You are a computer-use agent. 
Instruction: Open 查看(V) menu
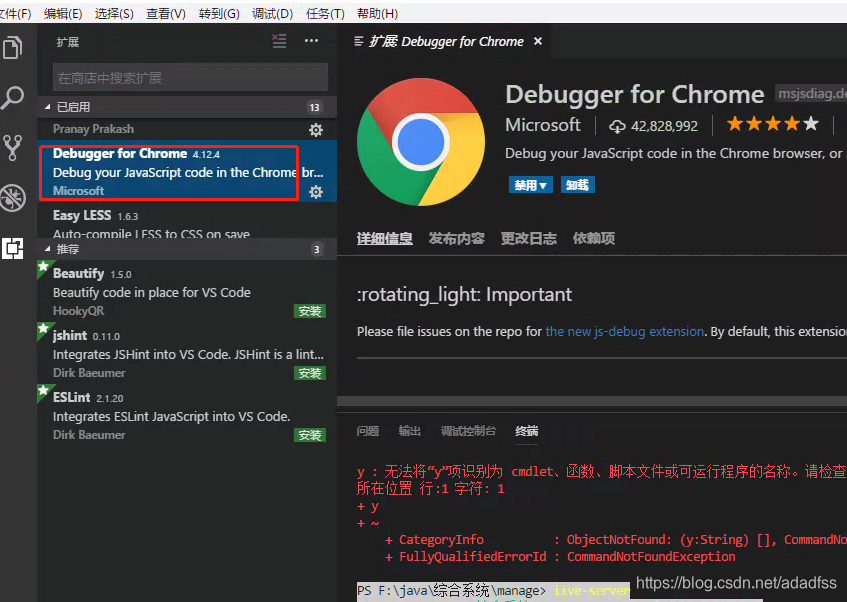pyautogui.click(x=166, y=14)
